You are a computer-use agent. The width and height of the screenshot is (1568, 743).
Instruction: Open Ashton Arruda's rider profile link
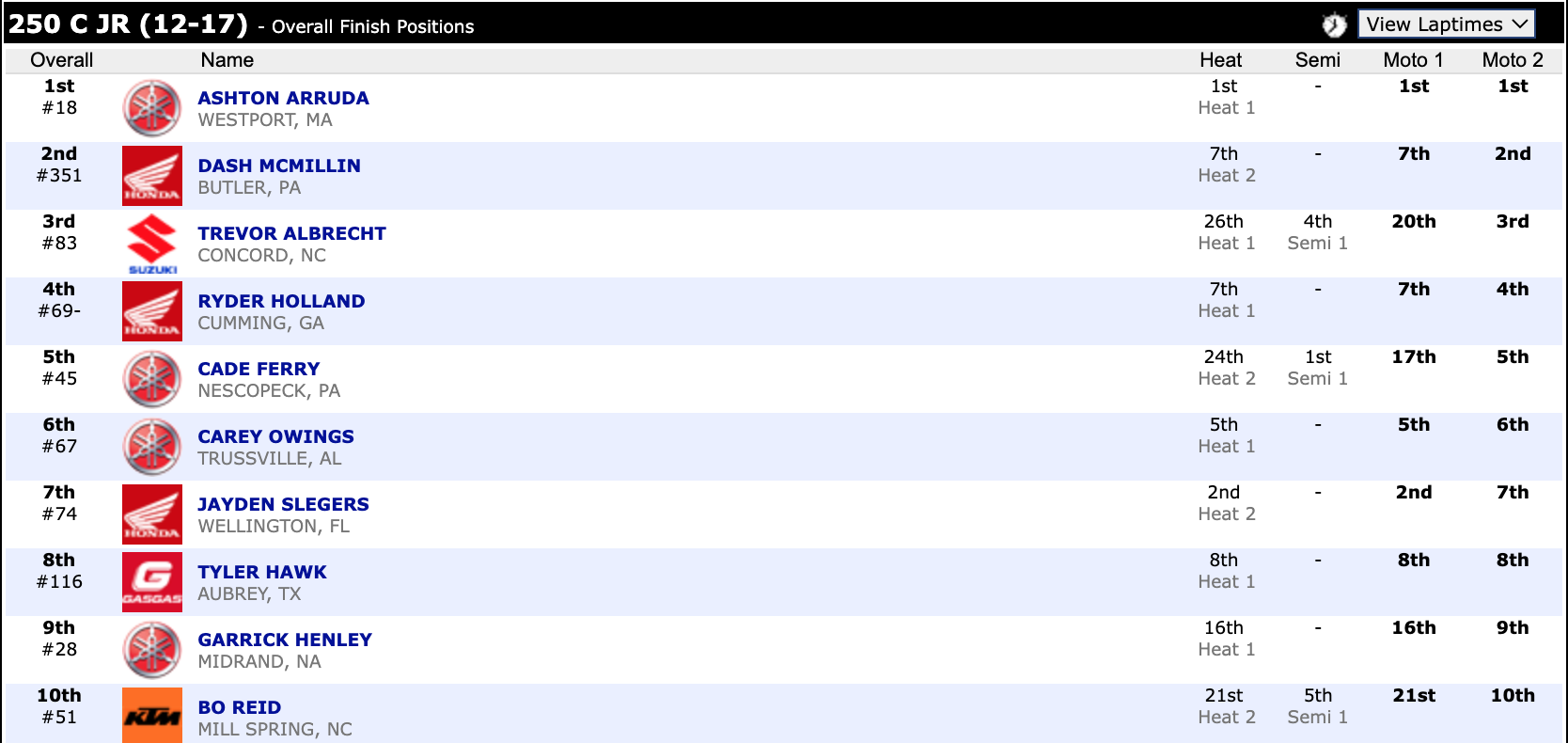click(283, 98)
